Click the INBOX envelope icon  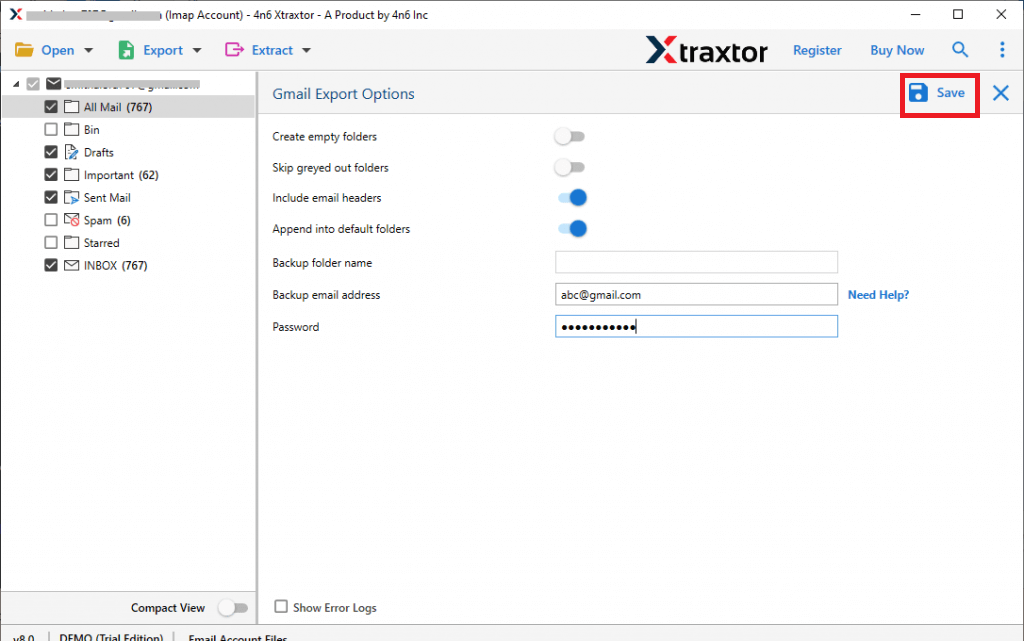[72, 265]
